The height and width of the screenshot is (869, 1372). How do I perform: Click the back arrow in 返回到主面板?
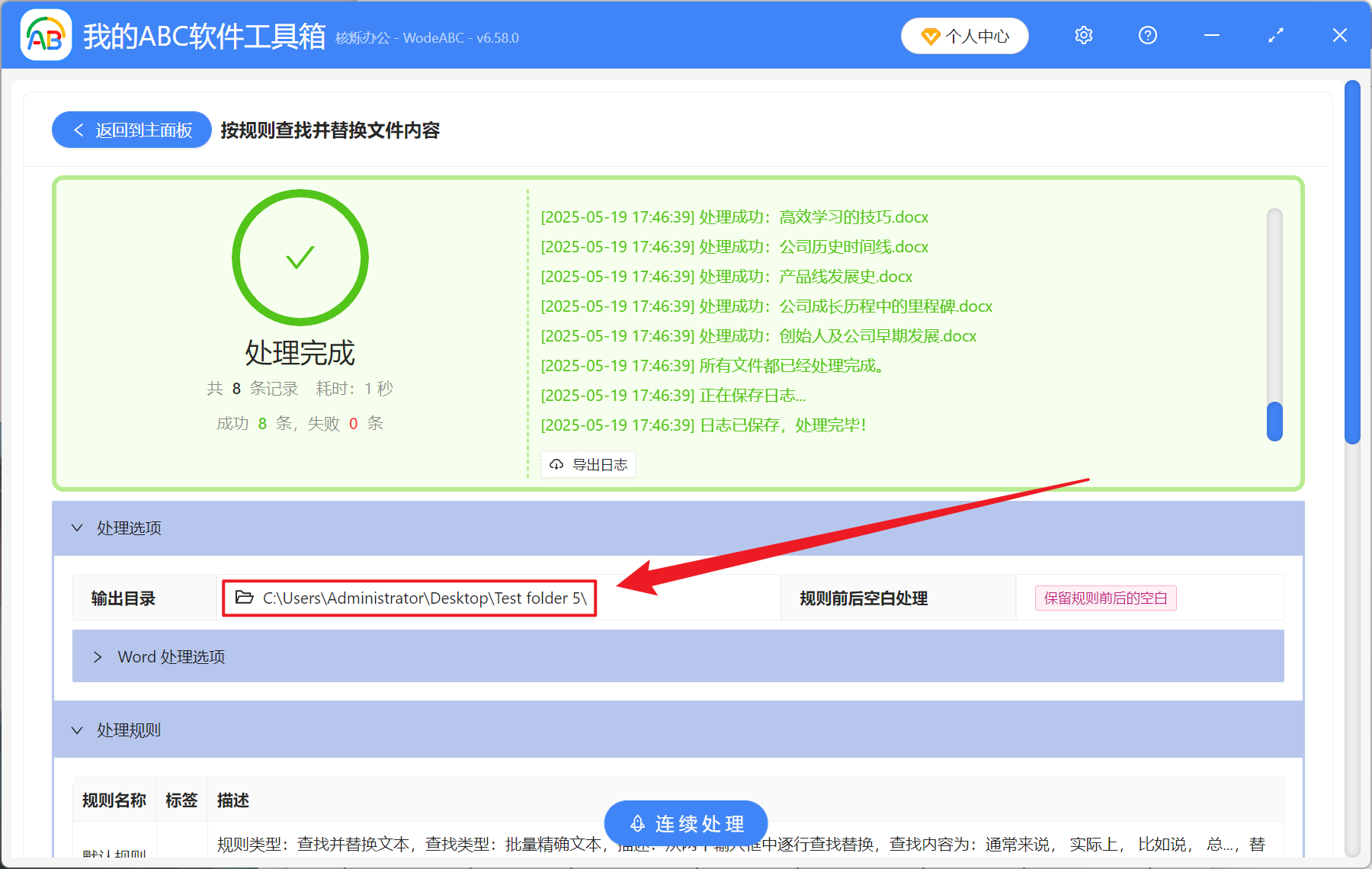tap(79, 130)
